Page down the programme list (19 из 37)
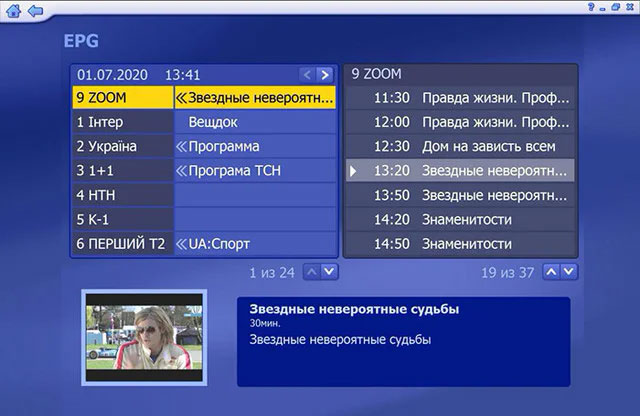 [569, 272]
